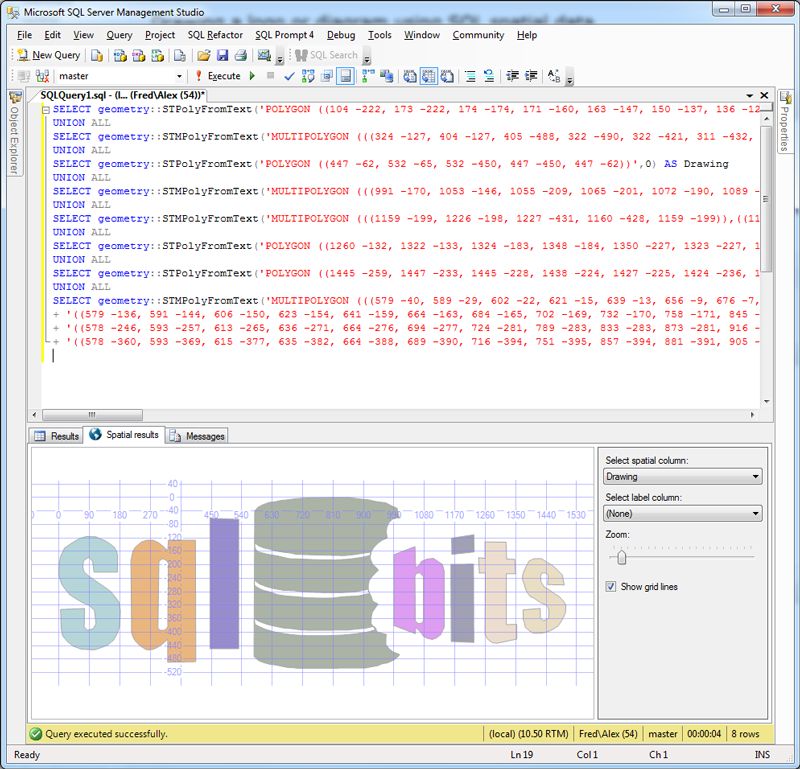Print the query using the printer icon
Screen dimensions: 800x769
pos(241,55)
